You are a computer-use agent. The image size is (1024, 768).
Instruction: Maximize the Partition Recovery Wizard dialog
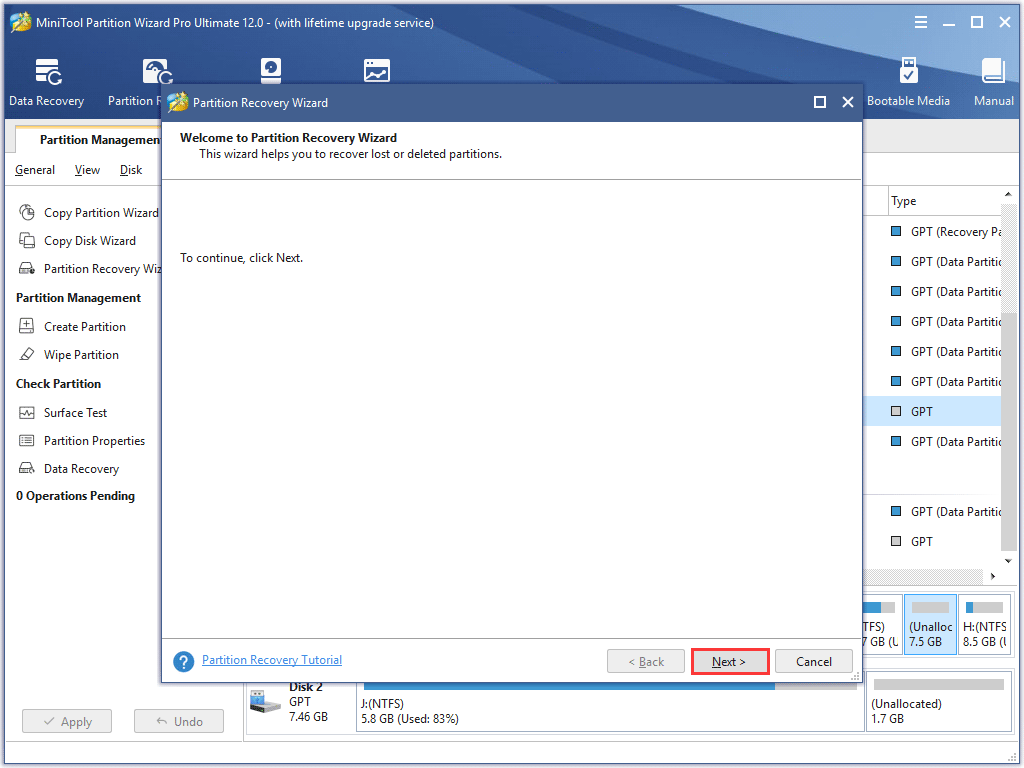[820, 103]
